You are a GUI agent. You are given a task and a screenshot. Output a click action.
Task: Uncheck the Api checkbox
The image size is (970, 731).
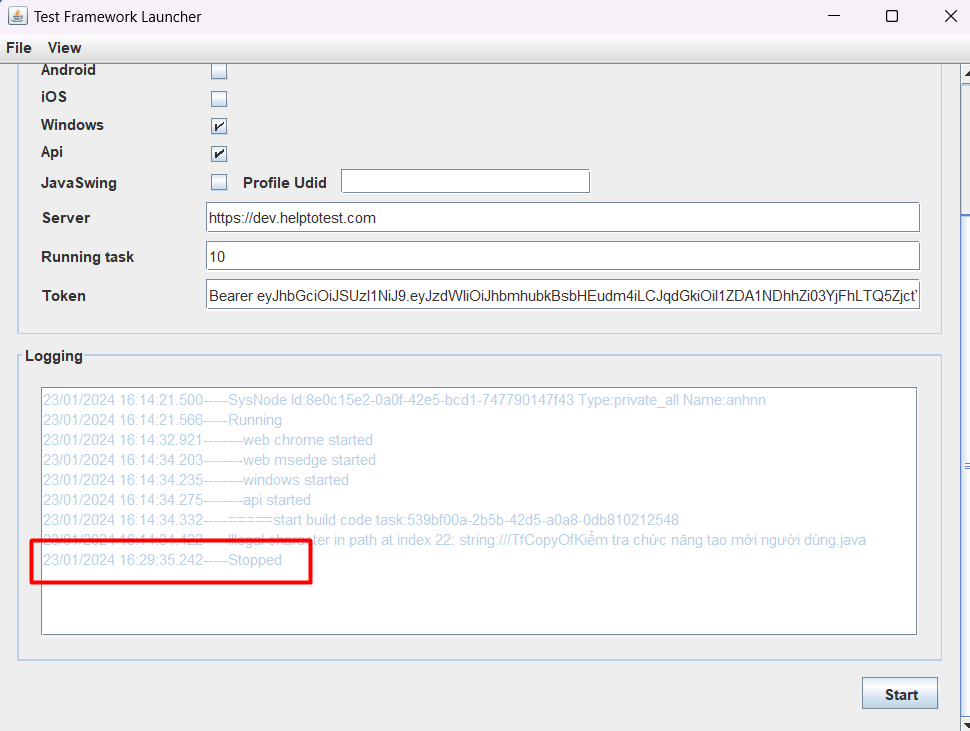click(x=219, y=153)
